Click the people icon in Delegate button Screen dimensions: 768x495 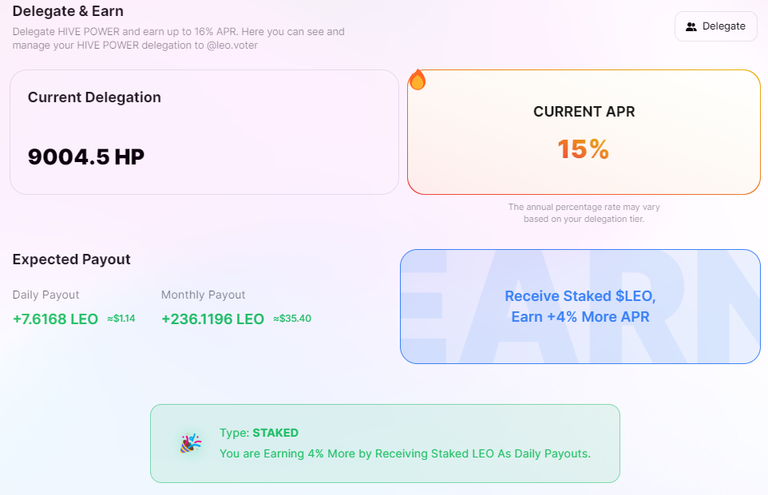(691, 26)
